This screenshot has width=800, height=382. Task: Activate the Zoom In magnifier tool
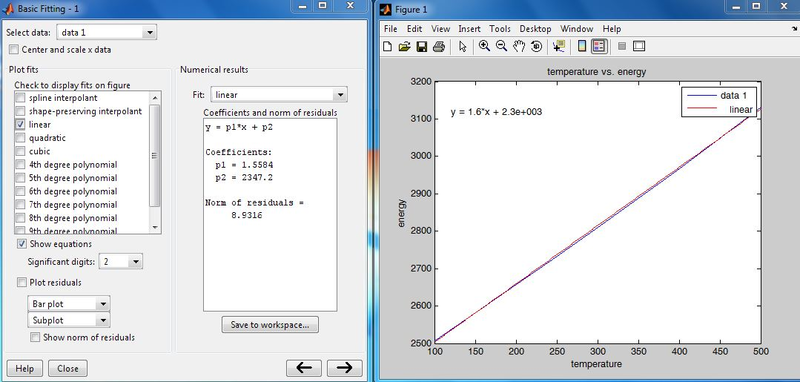484,46
